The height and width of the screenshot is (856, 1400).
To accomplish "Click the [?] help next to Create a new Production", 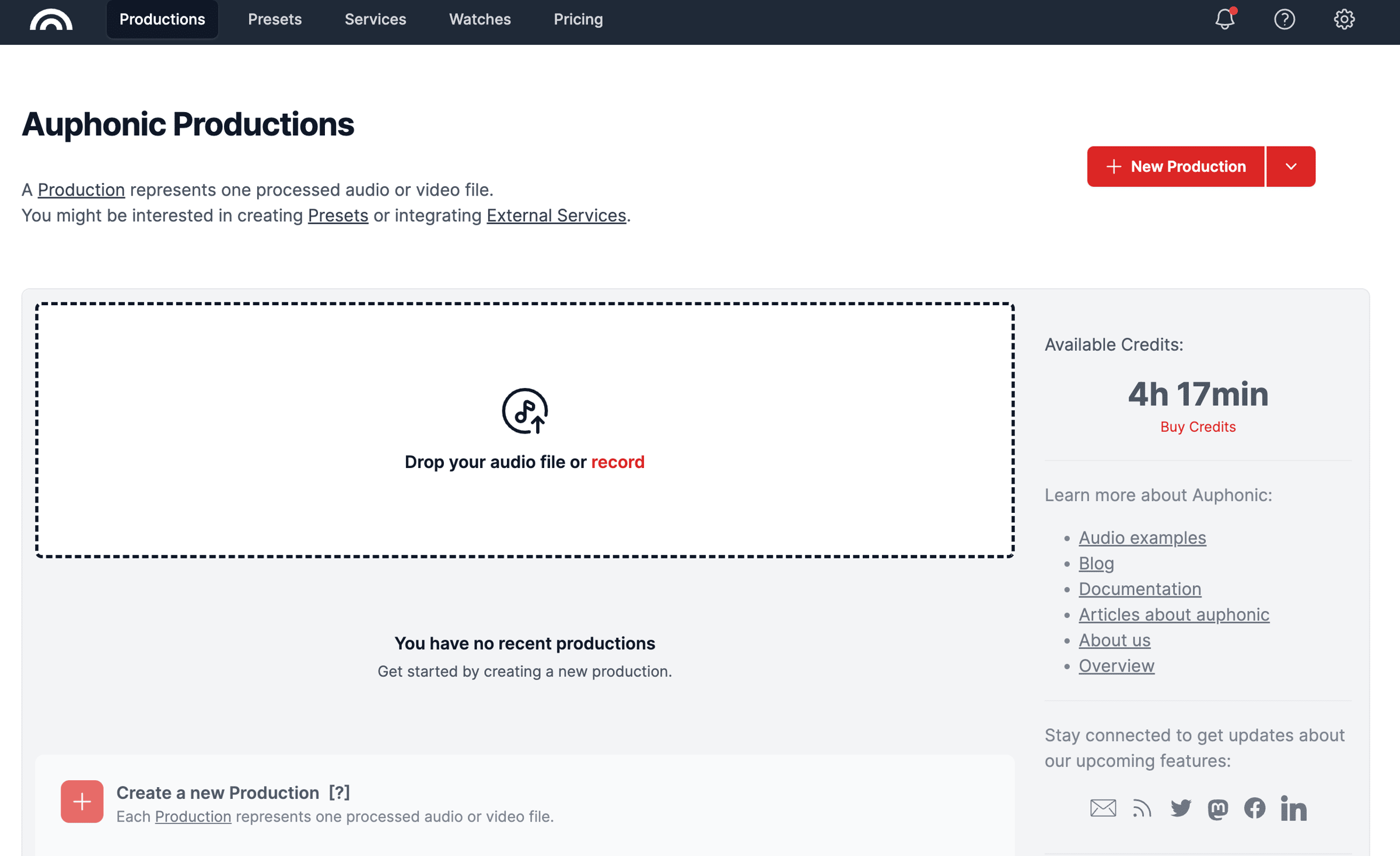I will 339,792.
